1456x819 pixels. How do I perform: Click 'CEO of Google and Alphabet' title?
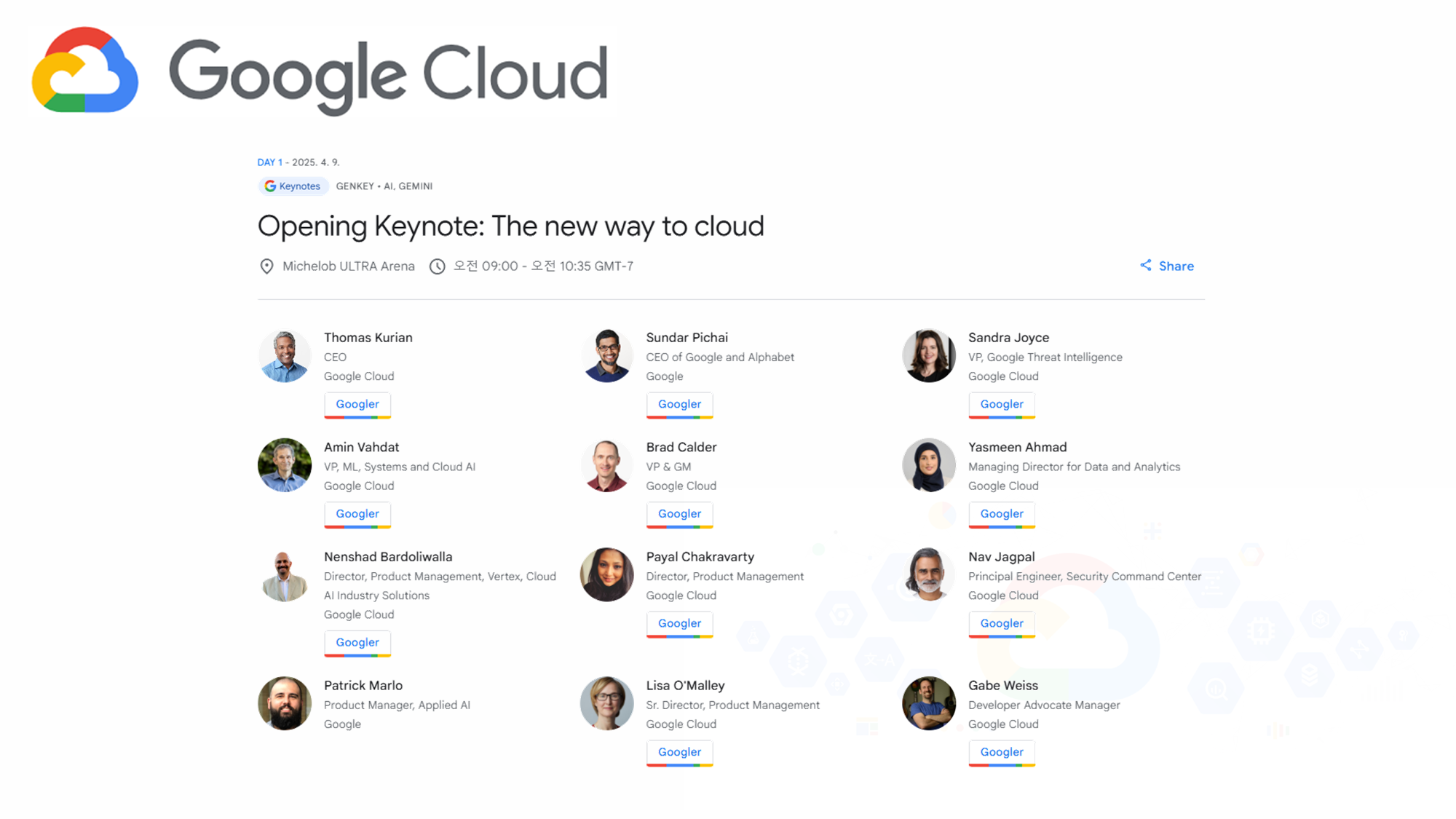[x=720, y=357]
